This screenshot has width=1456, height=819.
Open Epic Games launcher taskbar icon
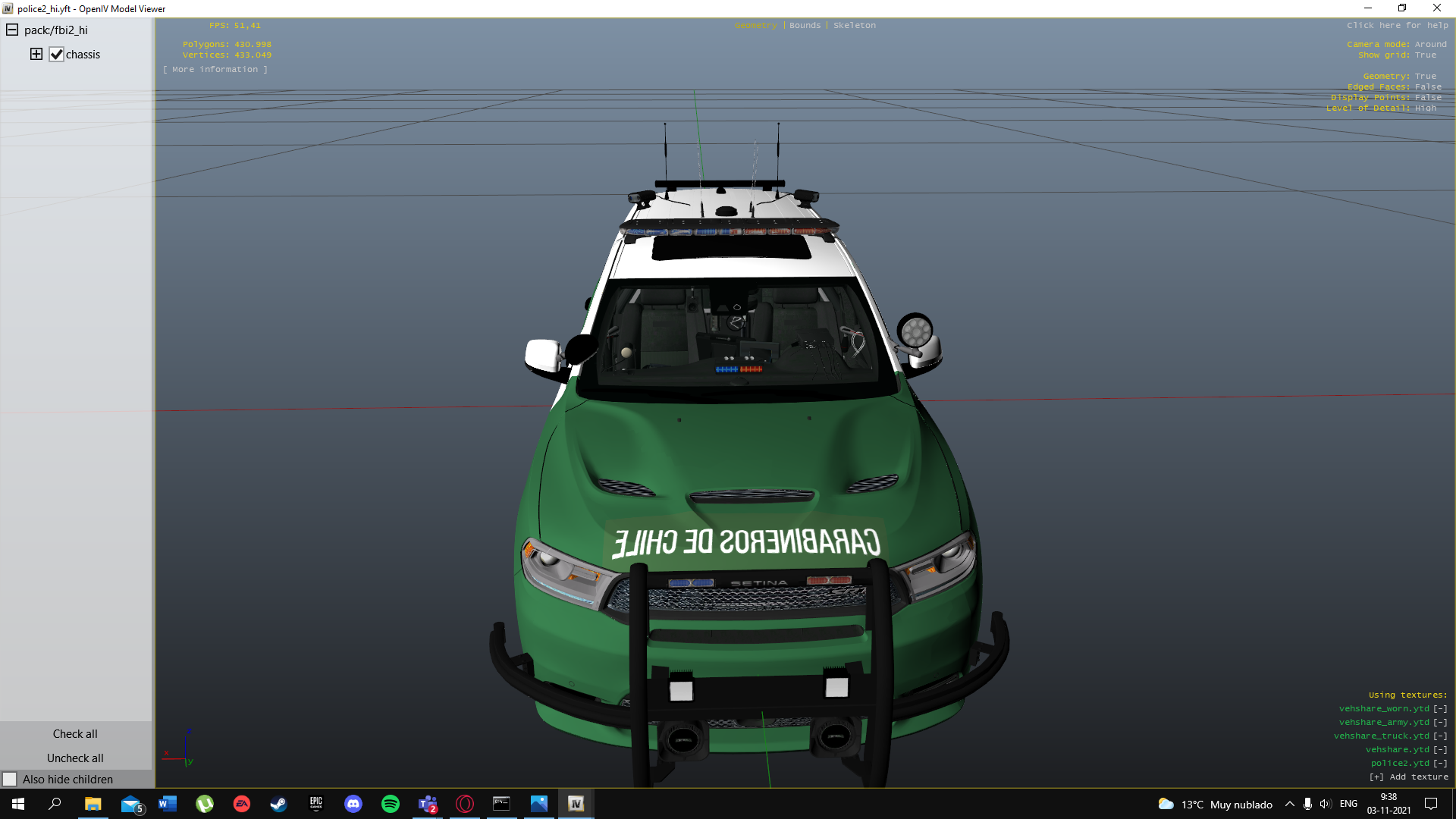[x=316, y=804]
